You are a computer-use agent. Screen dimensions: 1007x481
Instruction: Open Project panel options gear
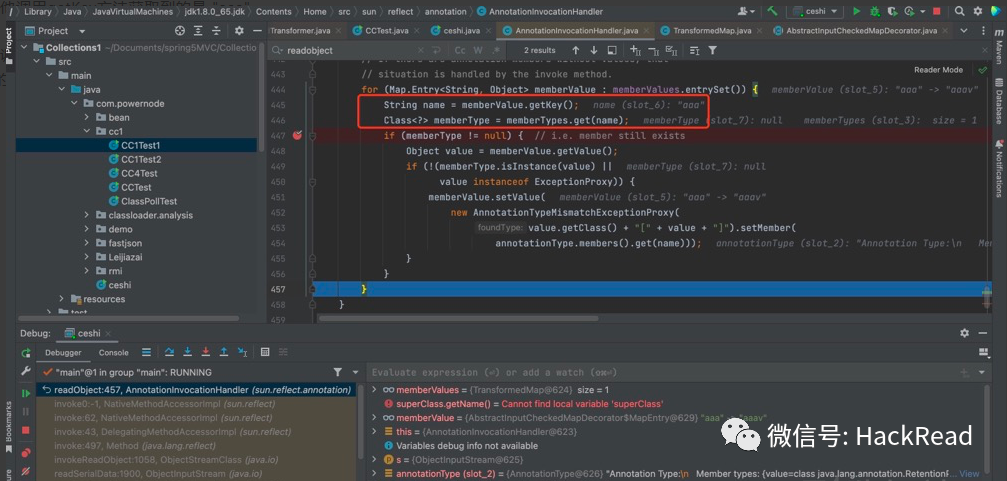(239, 31)
